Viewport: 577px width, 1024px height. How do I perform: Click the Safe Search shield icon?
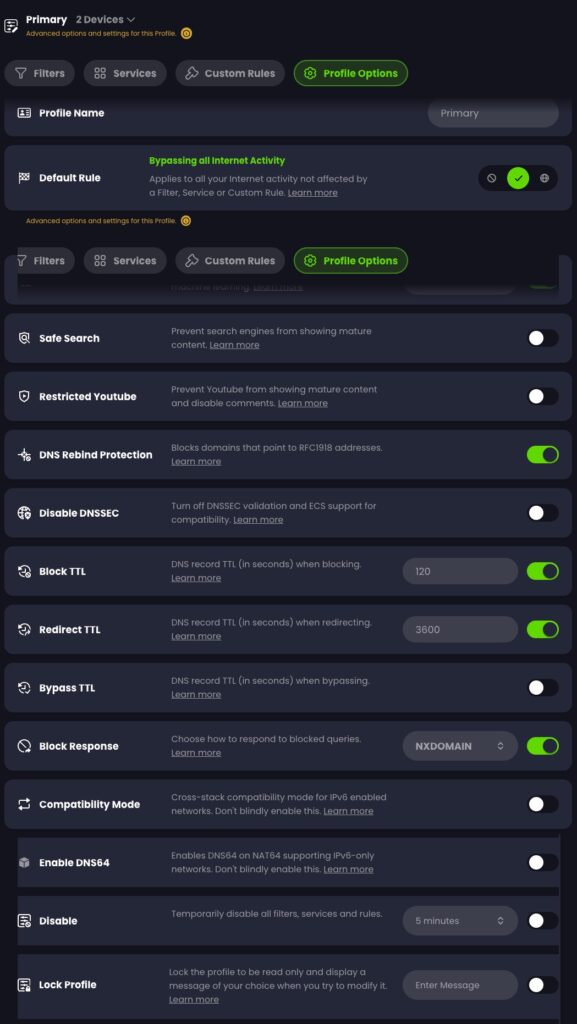click(x=24, y=338)
